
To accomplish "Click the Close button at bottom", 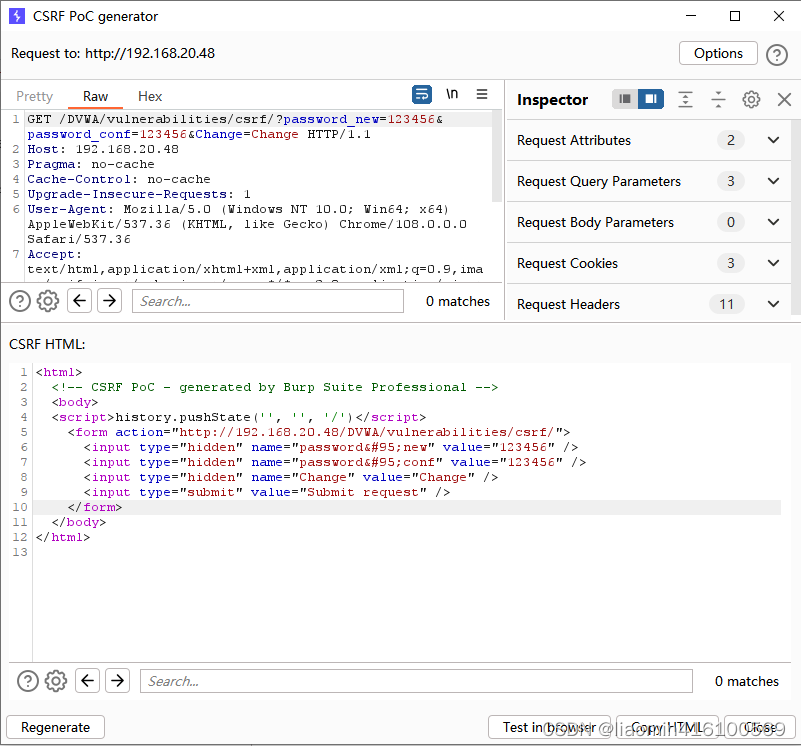I will coord(760,727).
